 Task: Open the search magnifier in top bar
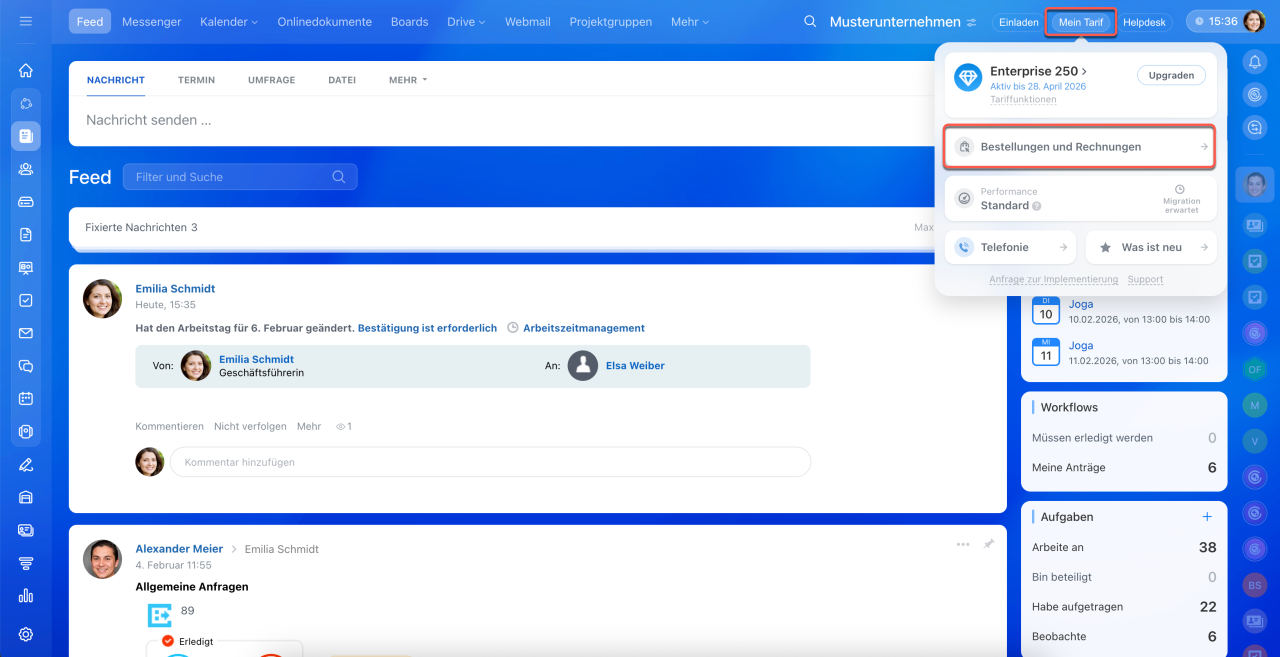point(810,21)
